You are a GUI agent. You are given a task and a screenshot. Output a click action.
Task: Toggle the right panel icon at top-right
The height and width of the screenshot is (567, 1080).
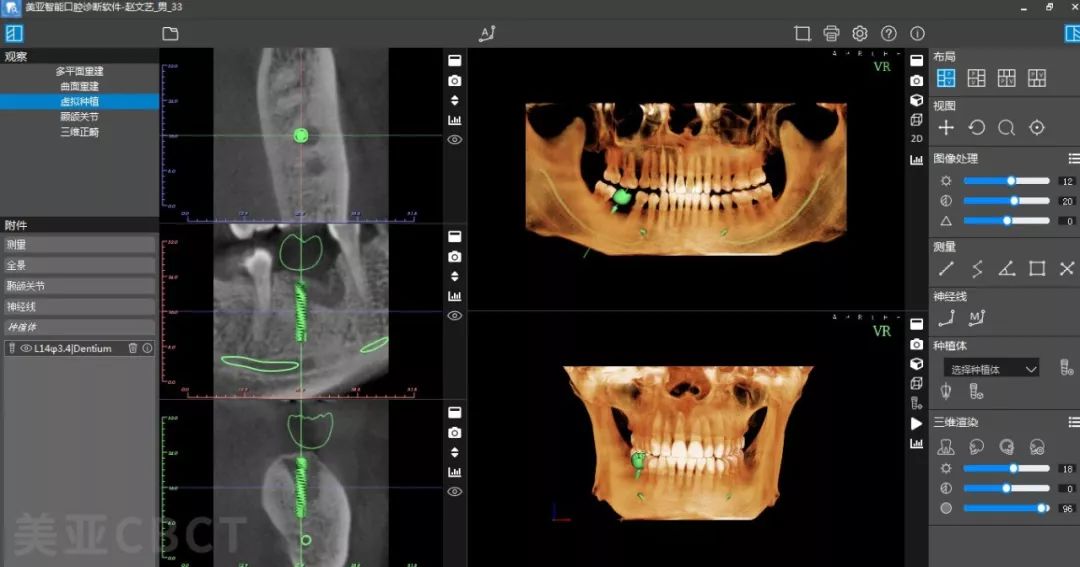coord(1072,33)
